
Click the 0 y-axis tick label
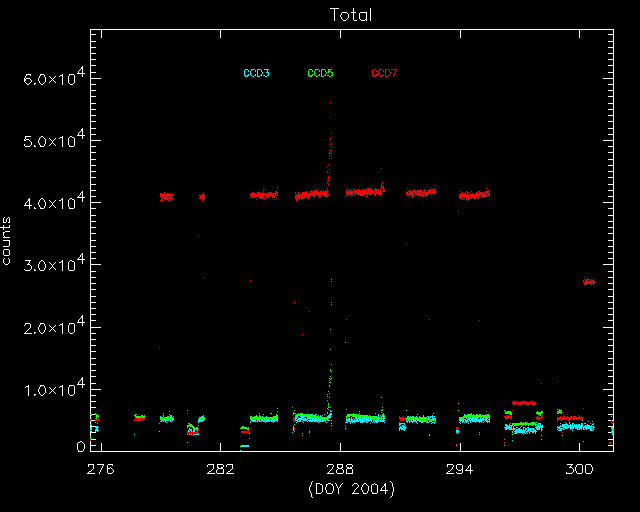click(78, 447)
